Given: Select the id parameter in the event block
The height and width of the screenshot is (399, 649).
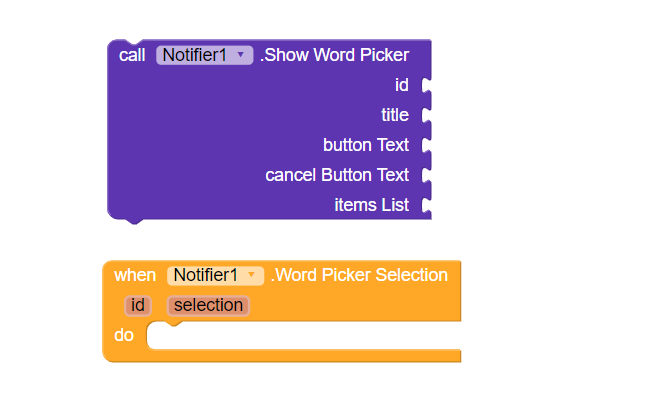Looking at the screenshot, I should coord(138,305).
